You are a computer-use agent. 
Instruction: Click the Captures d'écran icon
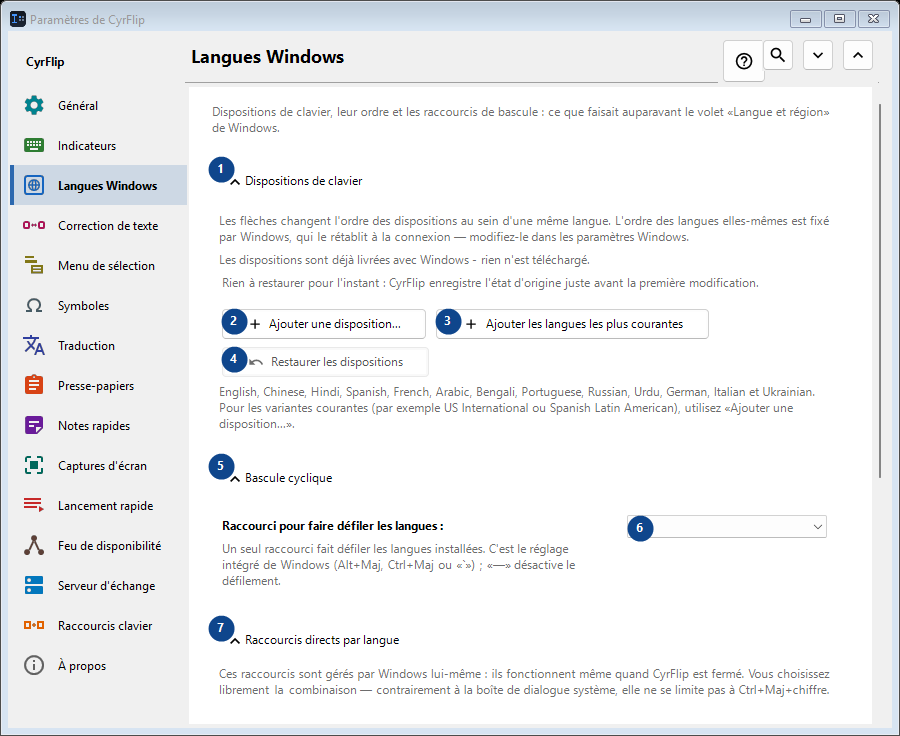34,466
